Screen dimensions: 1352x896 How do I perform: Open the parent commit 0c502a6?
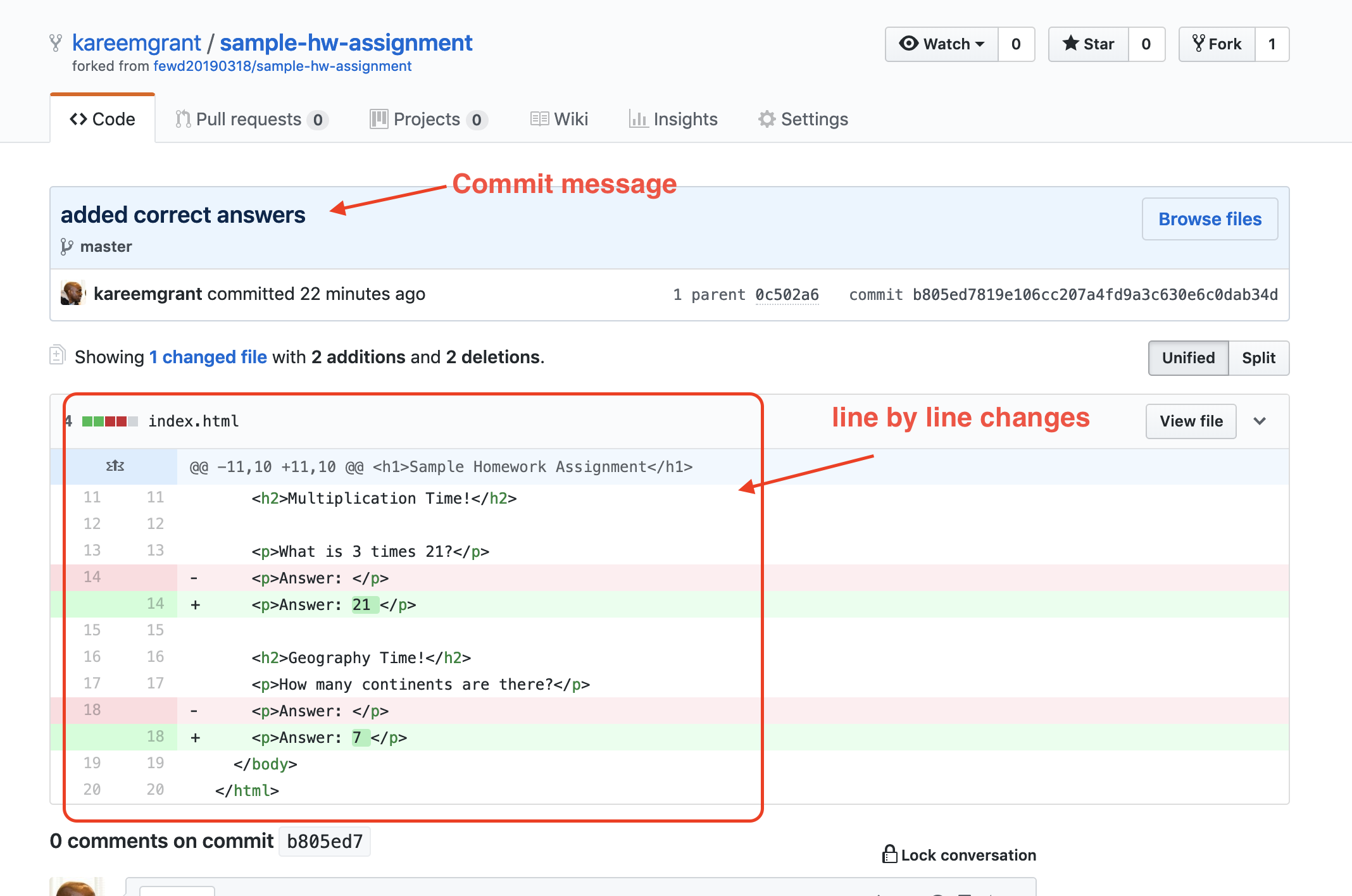[787, 295]
